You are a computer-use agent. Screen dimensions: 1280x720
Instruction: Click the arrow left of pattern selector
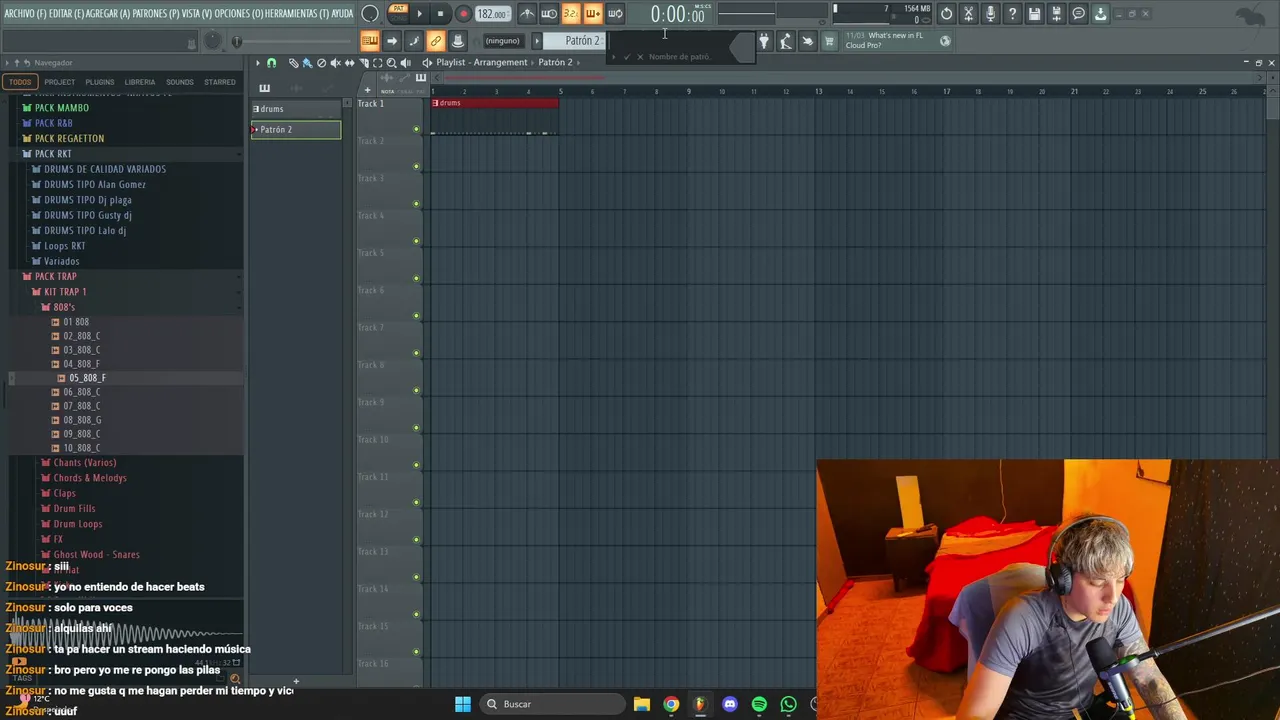(537, 41)
